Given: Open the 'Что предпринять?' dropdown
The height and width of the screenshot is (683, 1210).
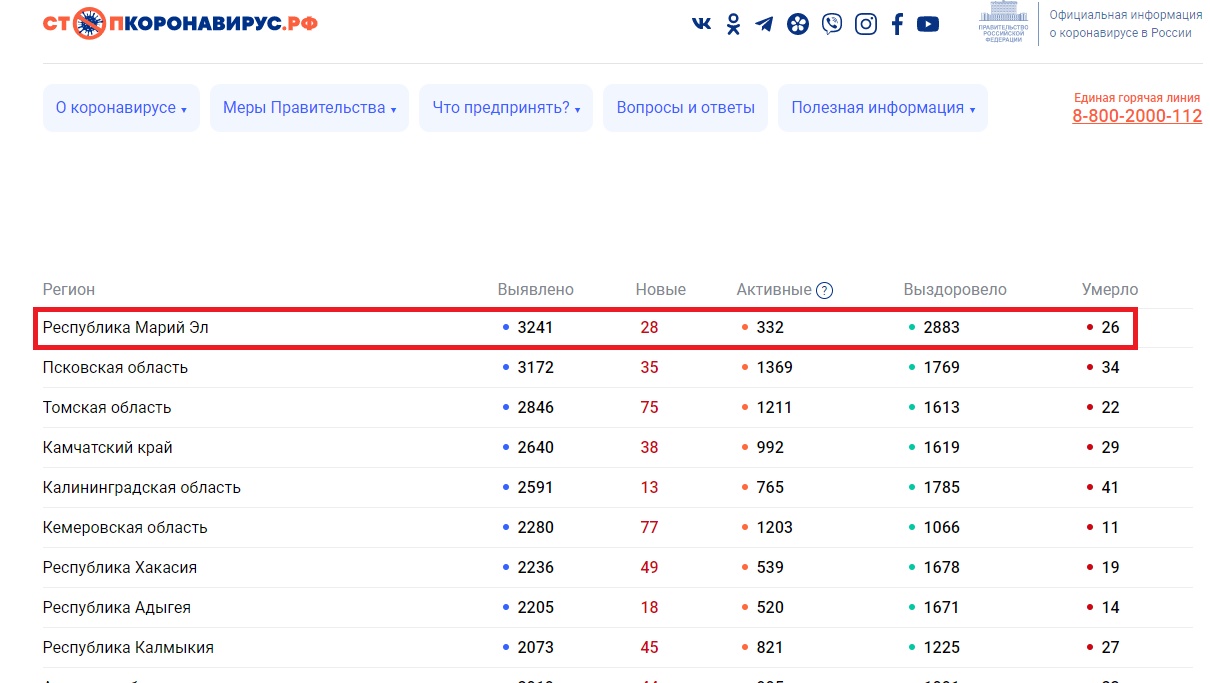Looking at the screenshot, I should [506, 108].
